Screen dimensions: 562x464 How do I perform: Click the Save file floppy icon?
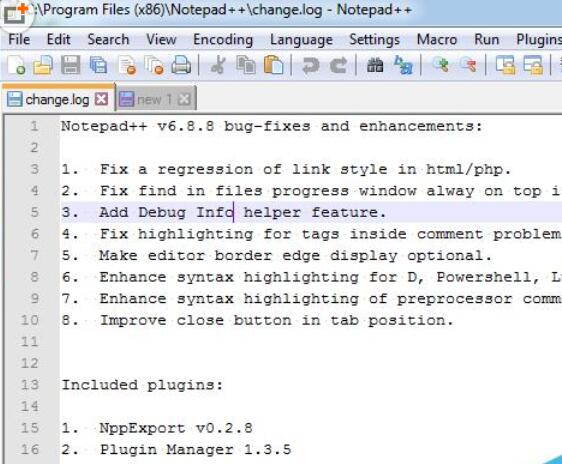tap(70, 65)
